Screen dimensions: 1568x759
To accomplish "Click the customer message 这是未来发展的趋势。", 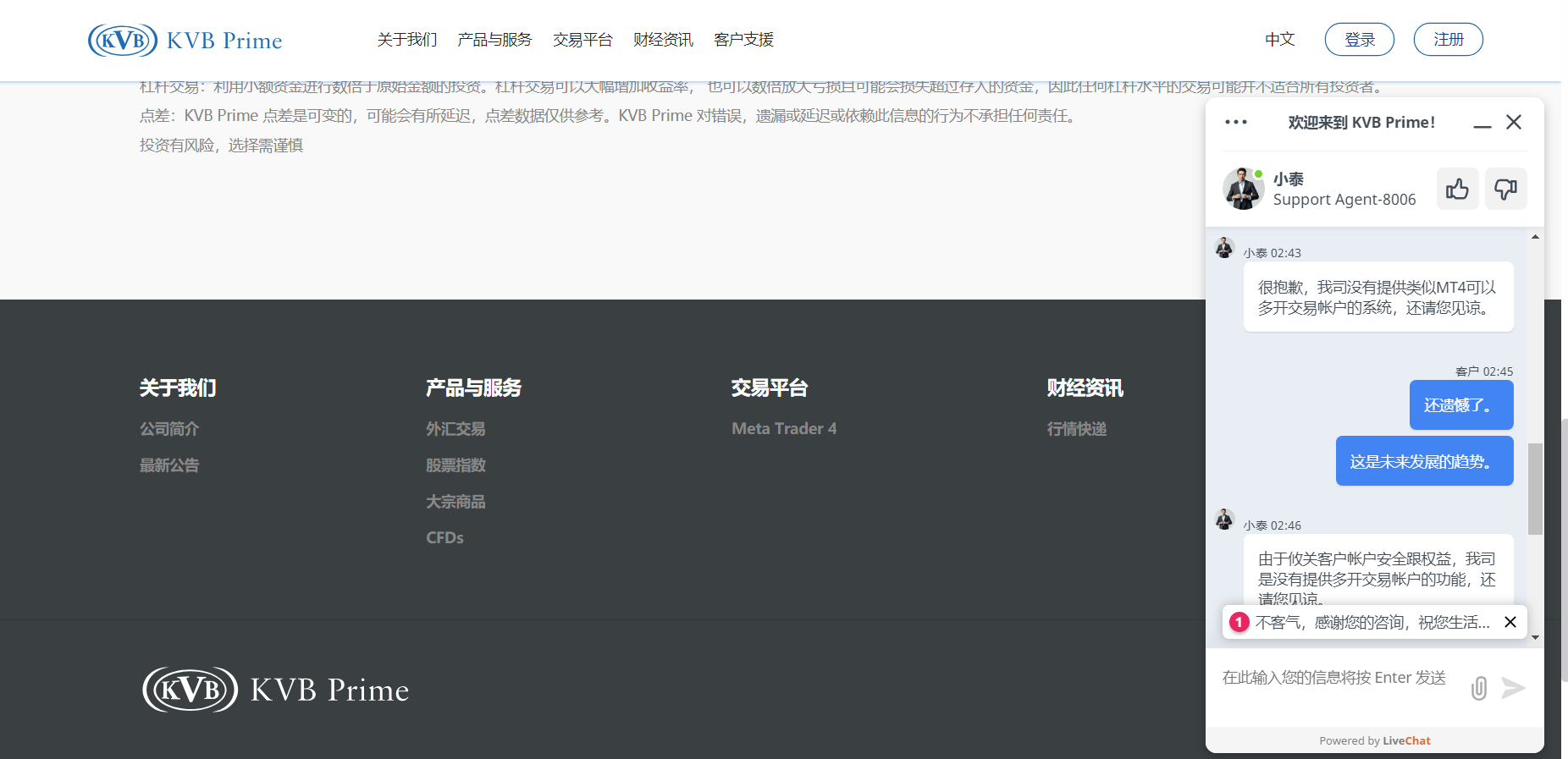I will coord(1425,461).
